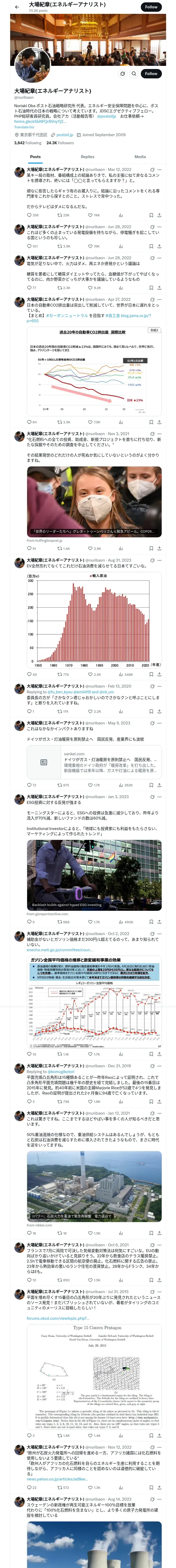Image resolution: width=176 pixels, height=1568 pixels.
Task: Bookmark the Mar 12, 2022 post
Action: [152, 215]
